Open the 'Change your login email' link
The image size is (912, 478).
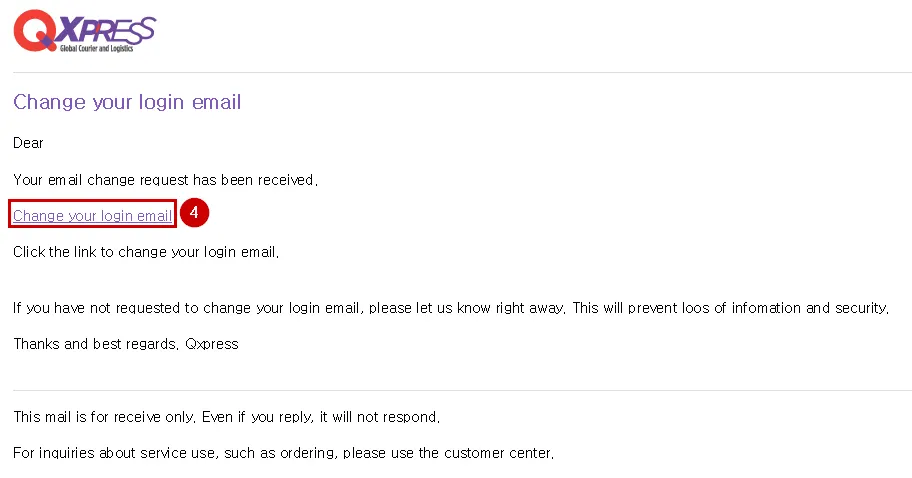pyautogui.click(x=92, y=215)
